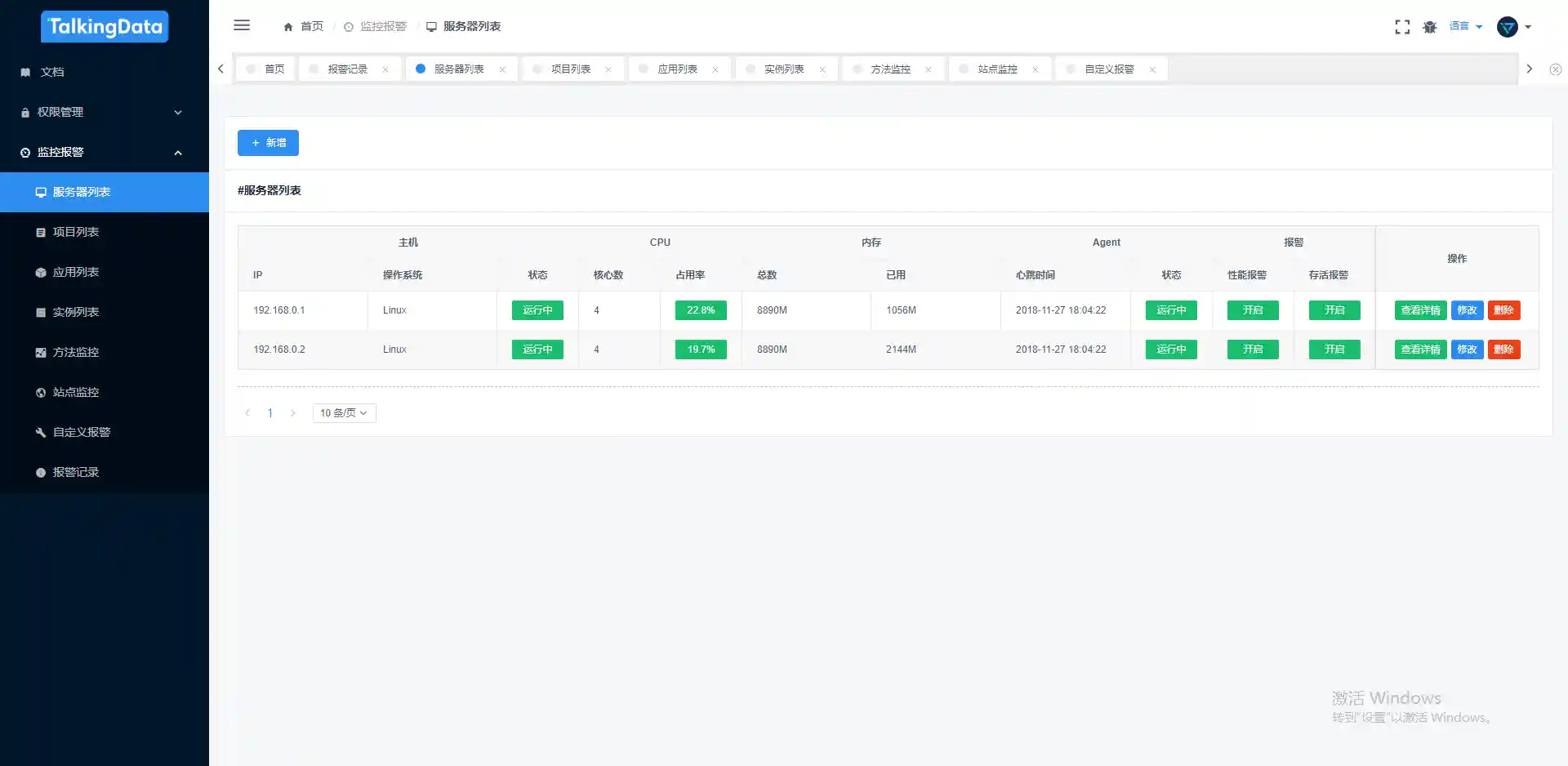Close the 报警记录 tab
The height and width of the screenshot is (766, 1568).
[385, 69]
